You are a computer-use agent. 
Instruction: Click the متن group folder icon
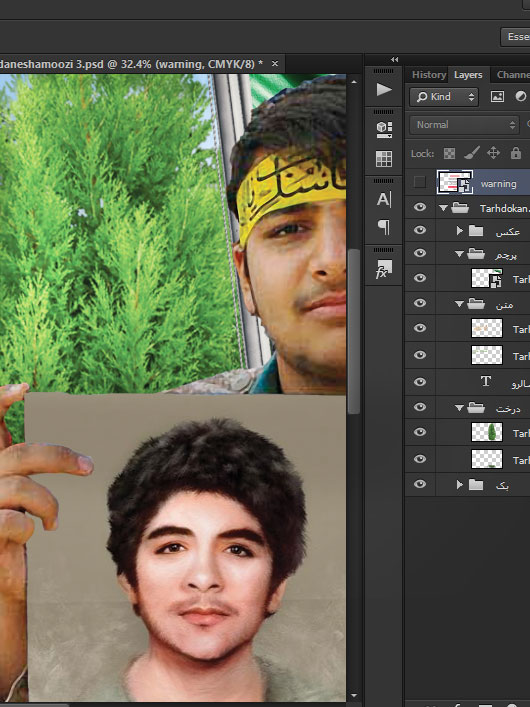476,304
